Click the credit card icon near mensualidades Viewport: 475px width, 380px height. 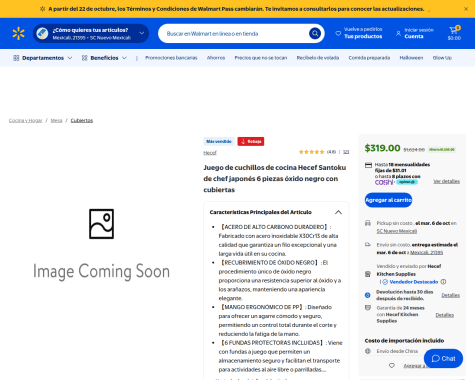point(368,165)
